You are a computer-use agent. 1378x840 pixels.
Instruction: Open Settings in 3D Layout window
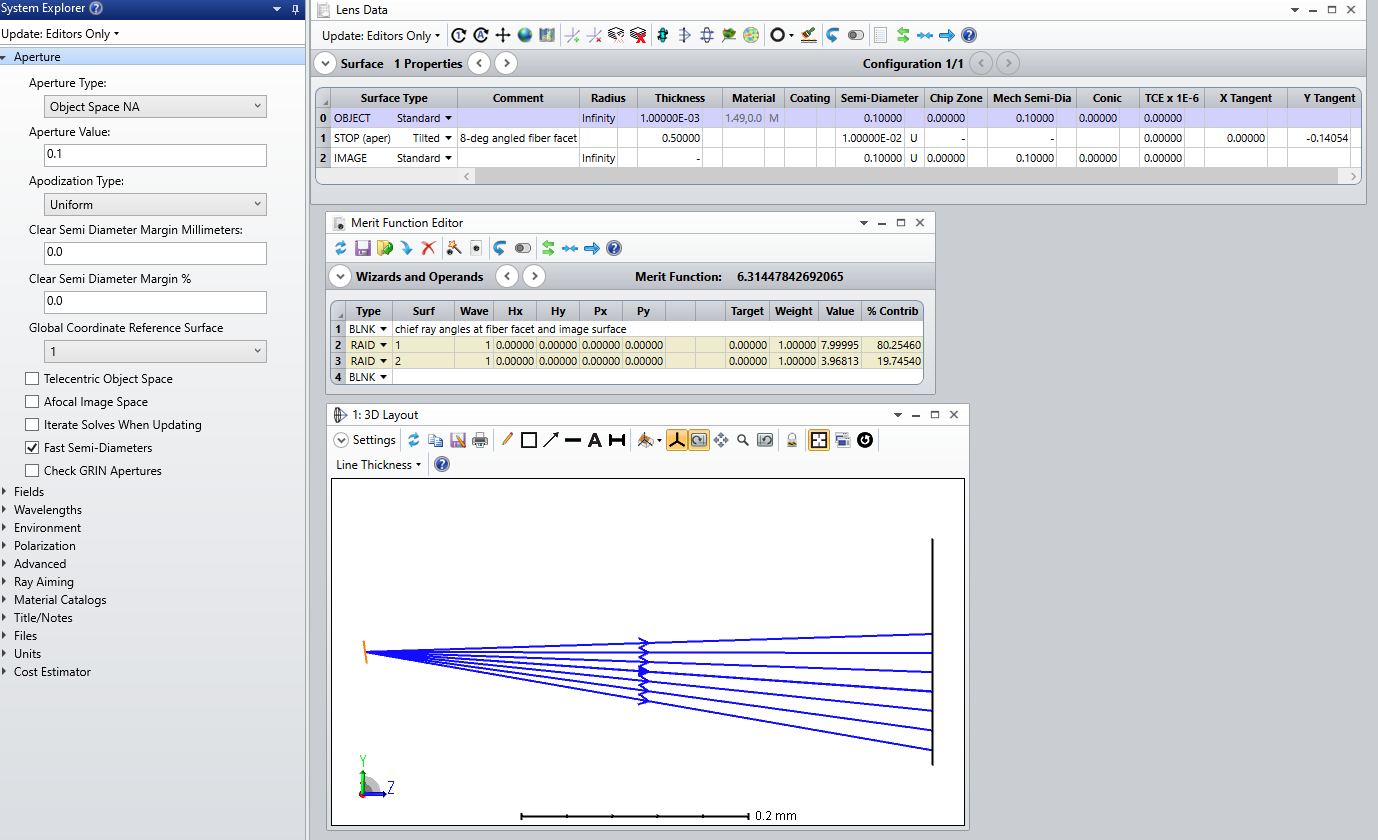(366, 440)
